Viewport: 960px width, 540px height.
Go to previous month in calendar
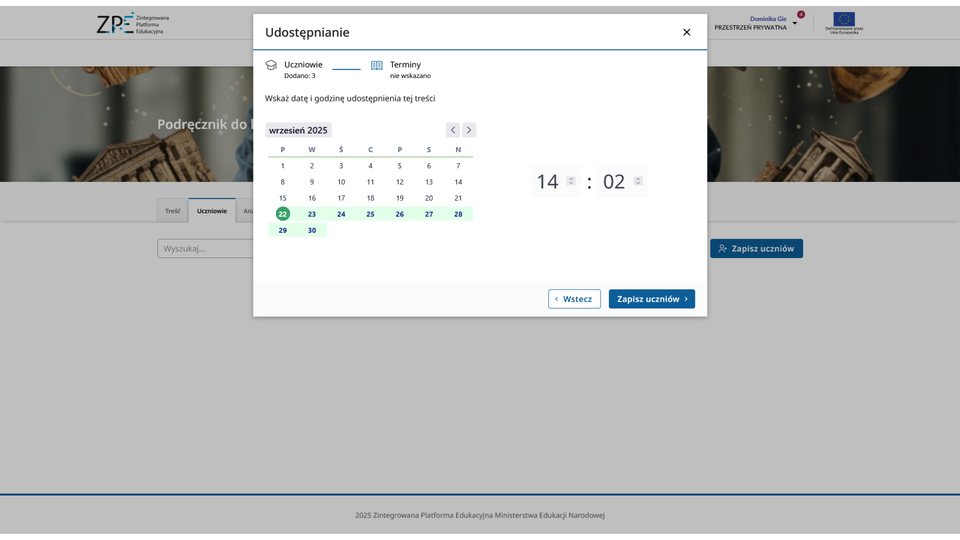click(453, 130)
